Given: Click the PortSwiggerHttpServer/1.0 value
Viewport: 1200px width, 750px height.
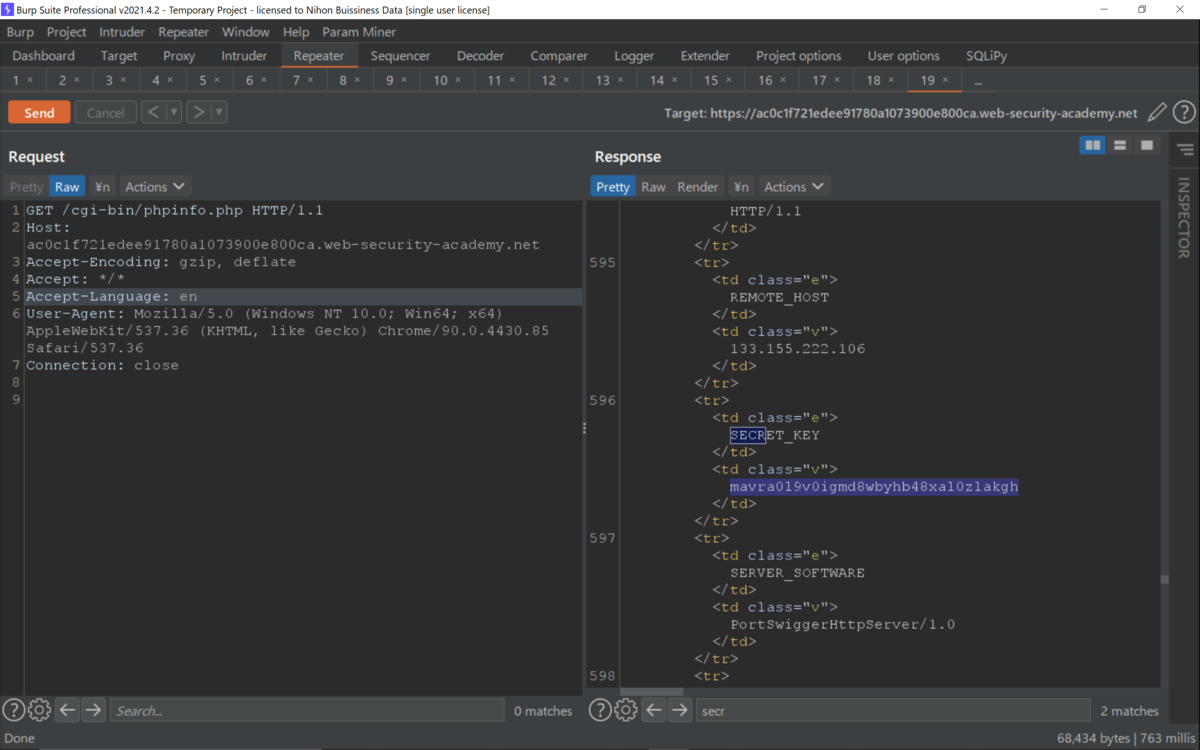Looking at the screenshot, I should [842, 625].
